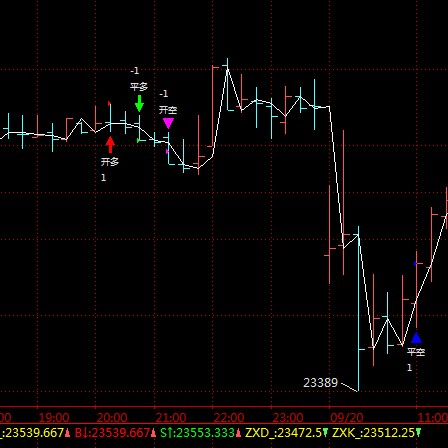Select the 23389 low price label
The width and height of the screenshot is (448, 448).
[321, 382]
